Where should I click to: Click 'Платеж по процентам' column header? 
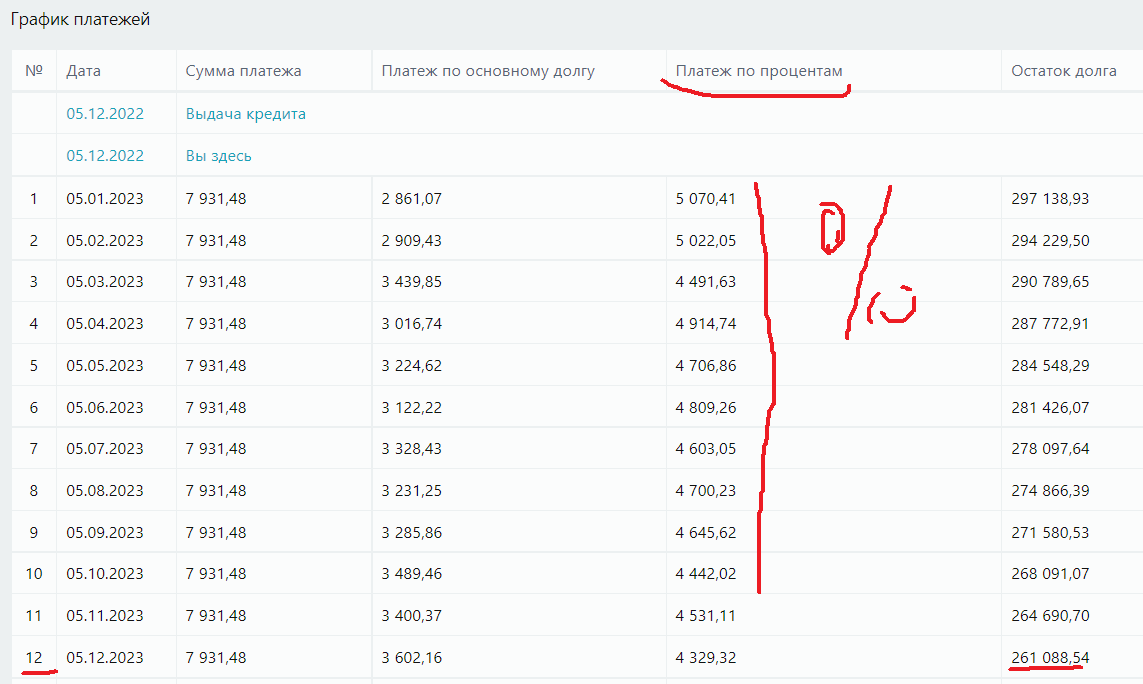(x=759, y=71)
